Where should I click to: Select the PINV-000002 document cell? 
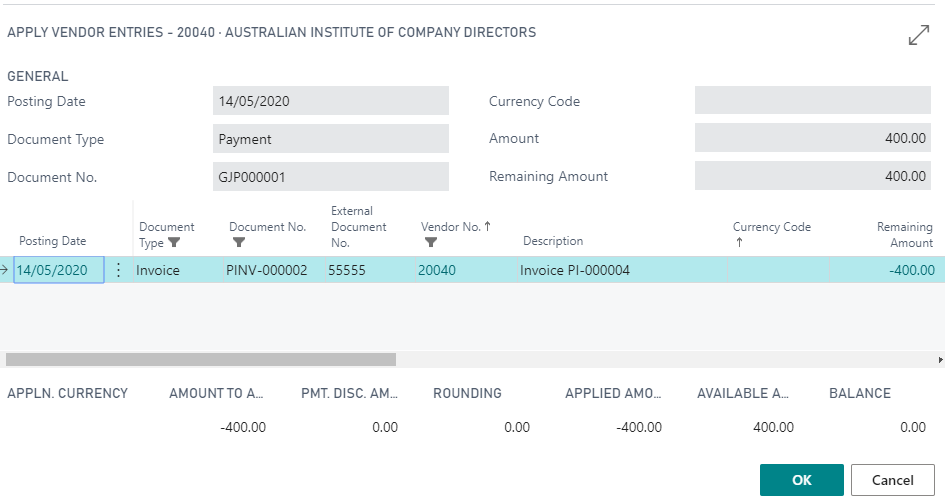coord(266,270)
